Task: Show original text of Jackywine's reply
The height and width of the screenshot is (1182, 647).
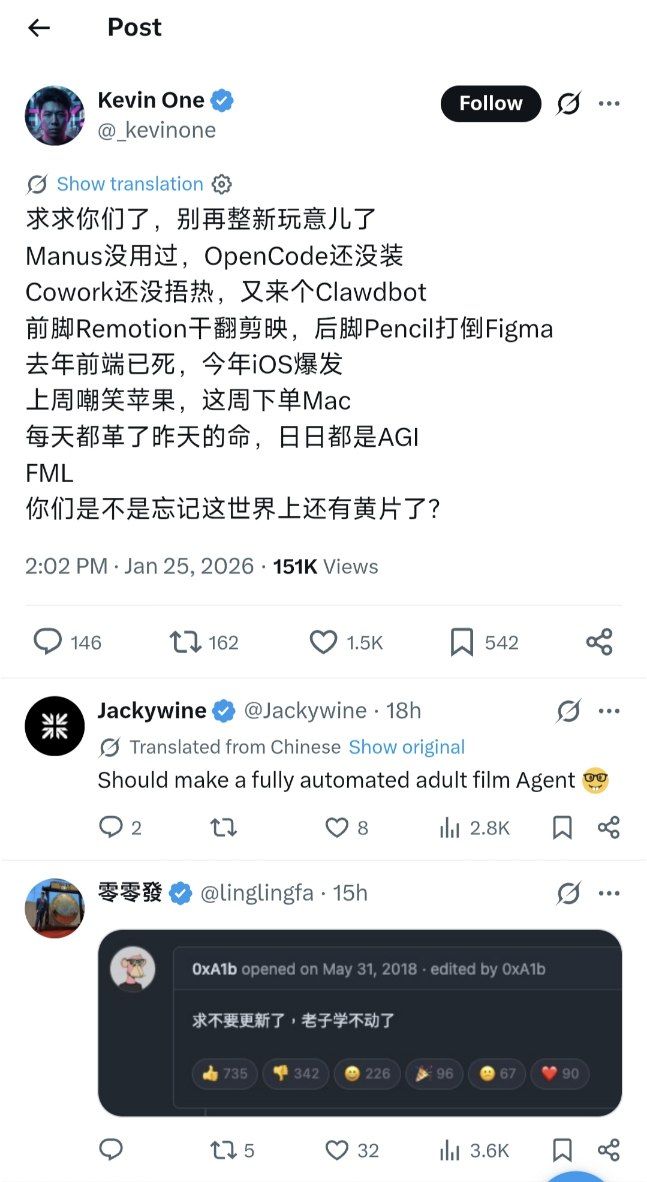Action: click(406, 747)
